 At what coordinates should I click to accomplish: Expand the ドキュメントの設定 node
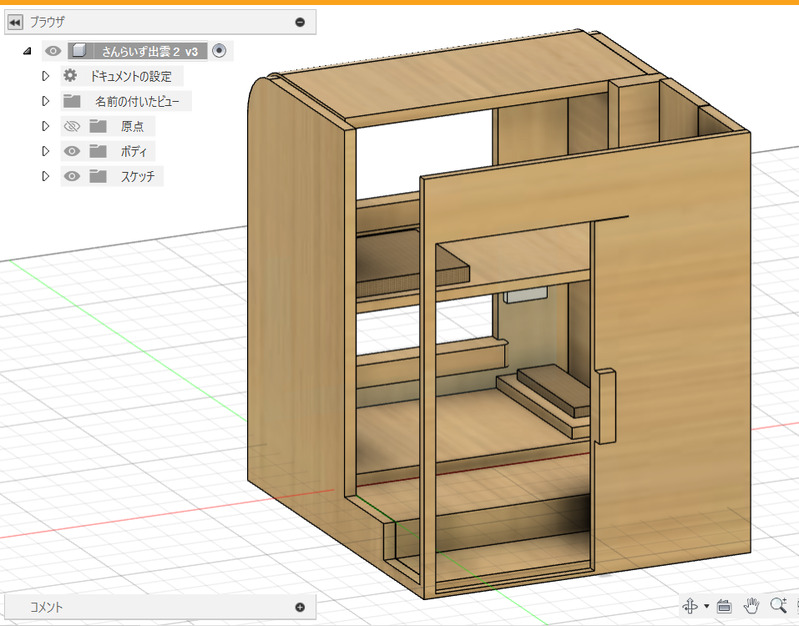click(x=45, y=76)
